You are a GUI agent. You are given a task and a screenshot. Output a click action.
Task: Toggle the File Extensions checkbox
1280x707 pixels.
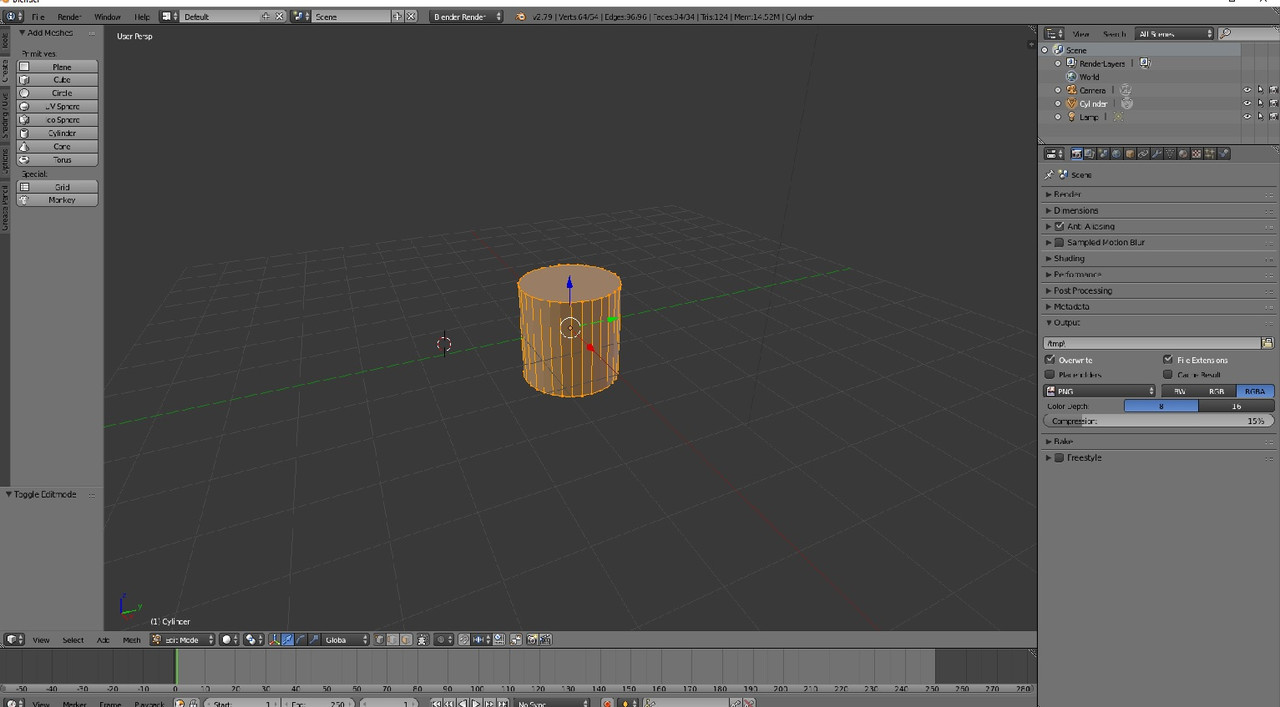1168,359
